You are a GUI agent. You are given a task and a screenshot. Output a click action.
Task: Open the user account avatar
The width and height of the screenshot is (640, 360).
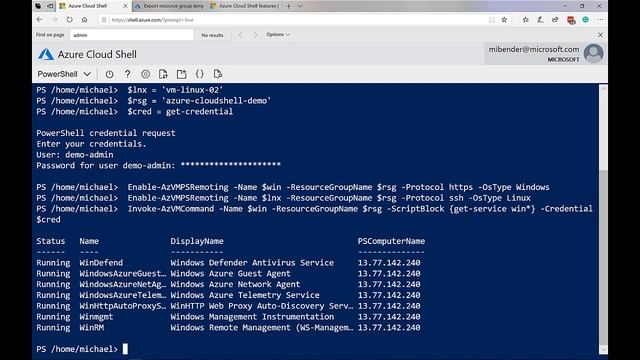(x=593, y=53)
